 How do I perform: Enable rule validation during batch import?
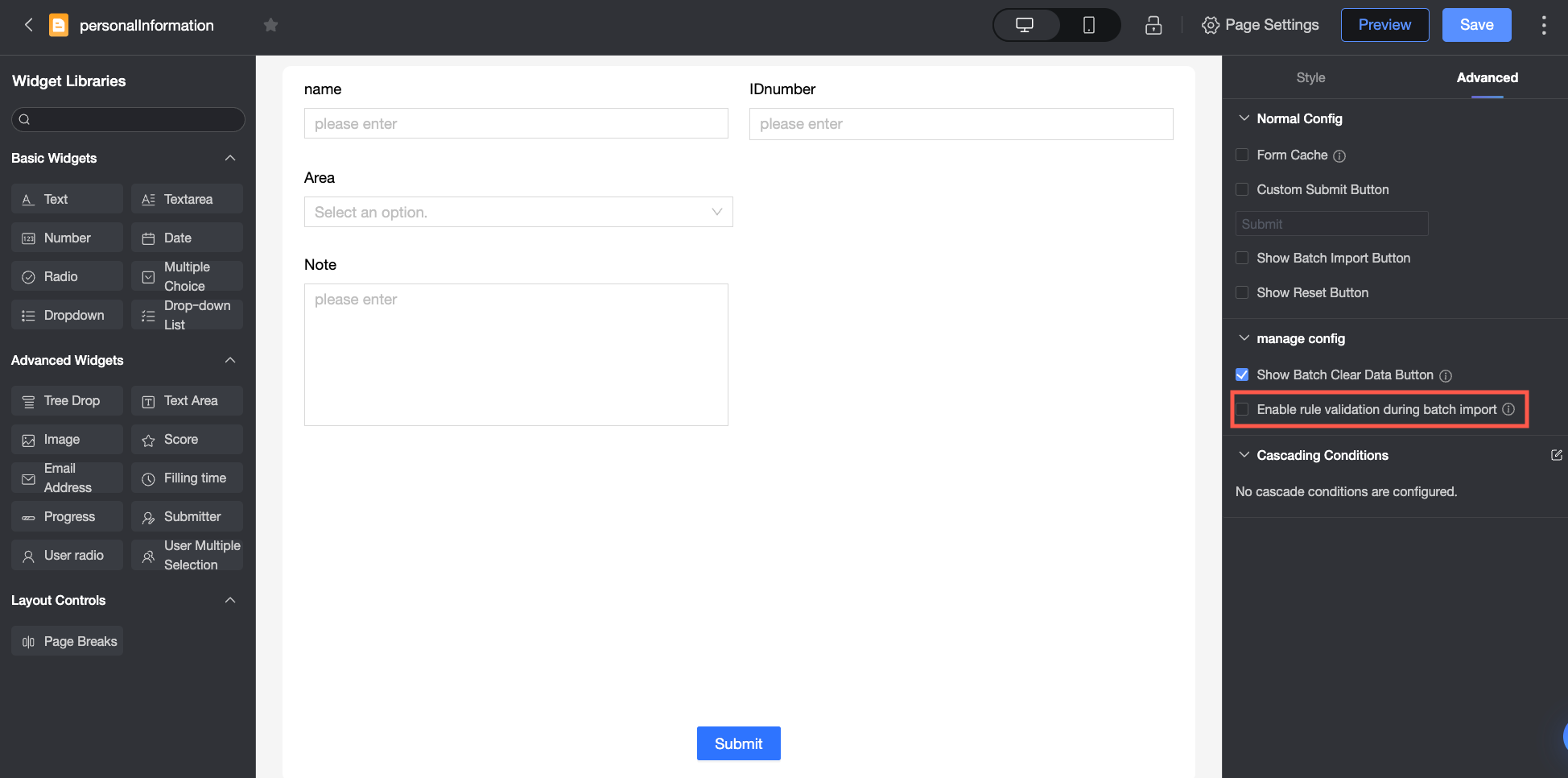pyautogui.click(x=1242, y=409)
